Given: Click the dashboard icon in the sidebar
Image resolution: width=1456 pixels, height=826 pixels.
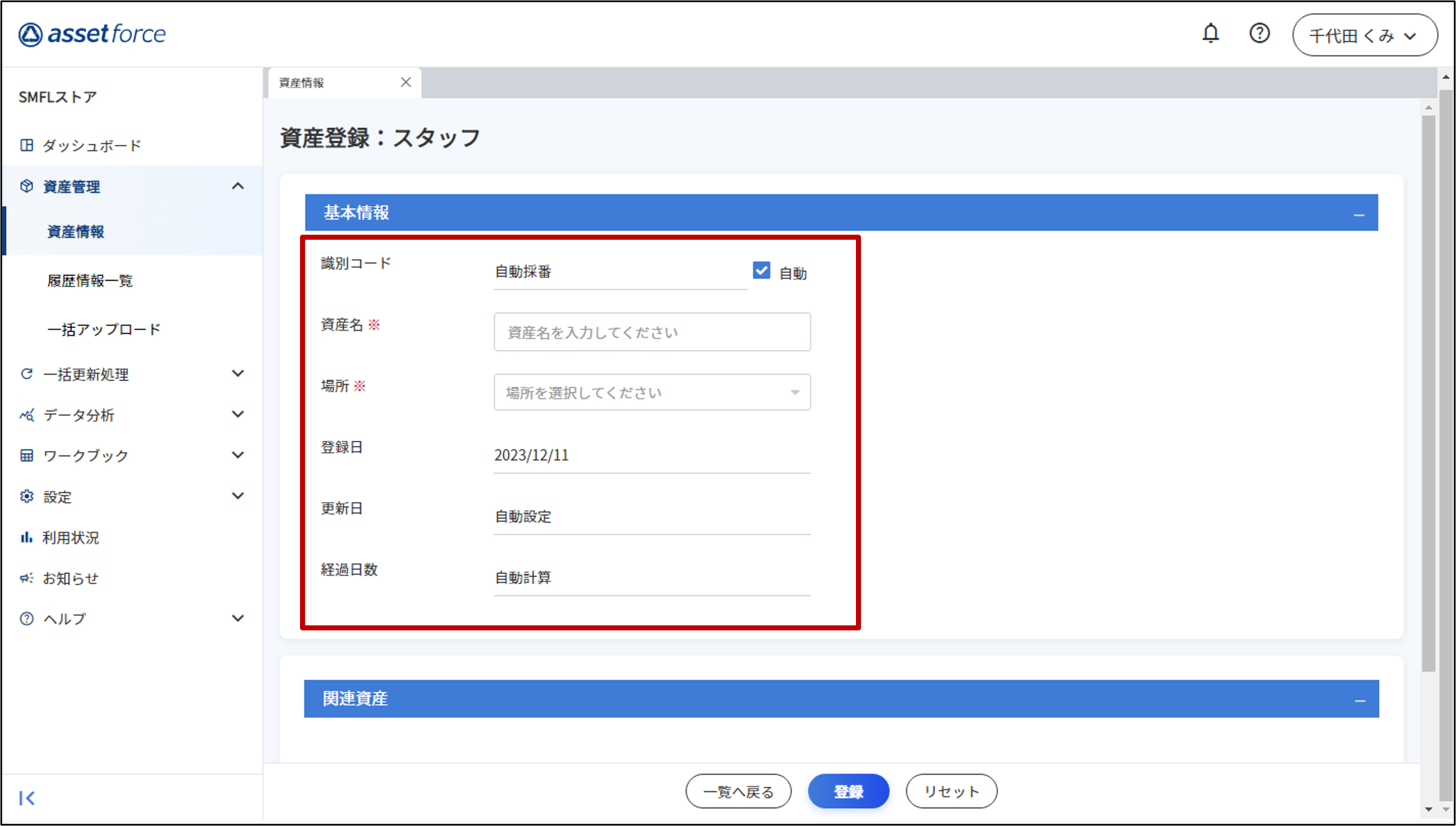Looking at the screenshot, I should 27,145.
